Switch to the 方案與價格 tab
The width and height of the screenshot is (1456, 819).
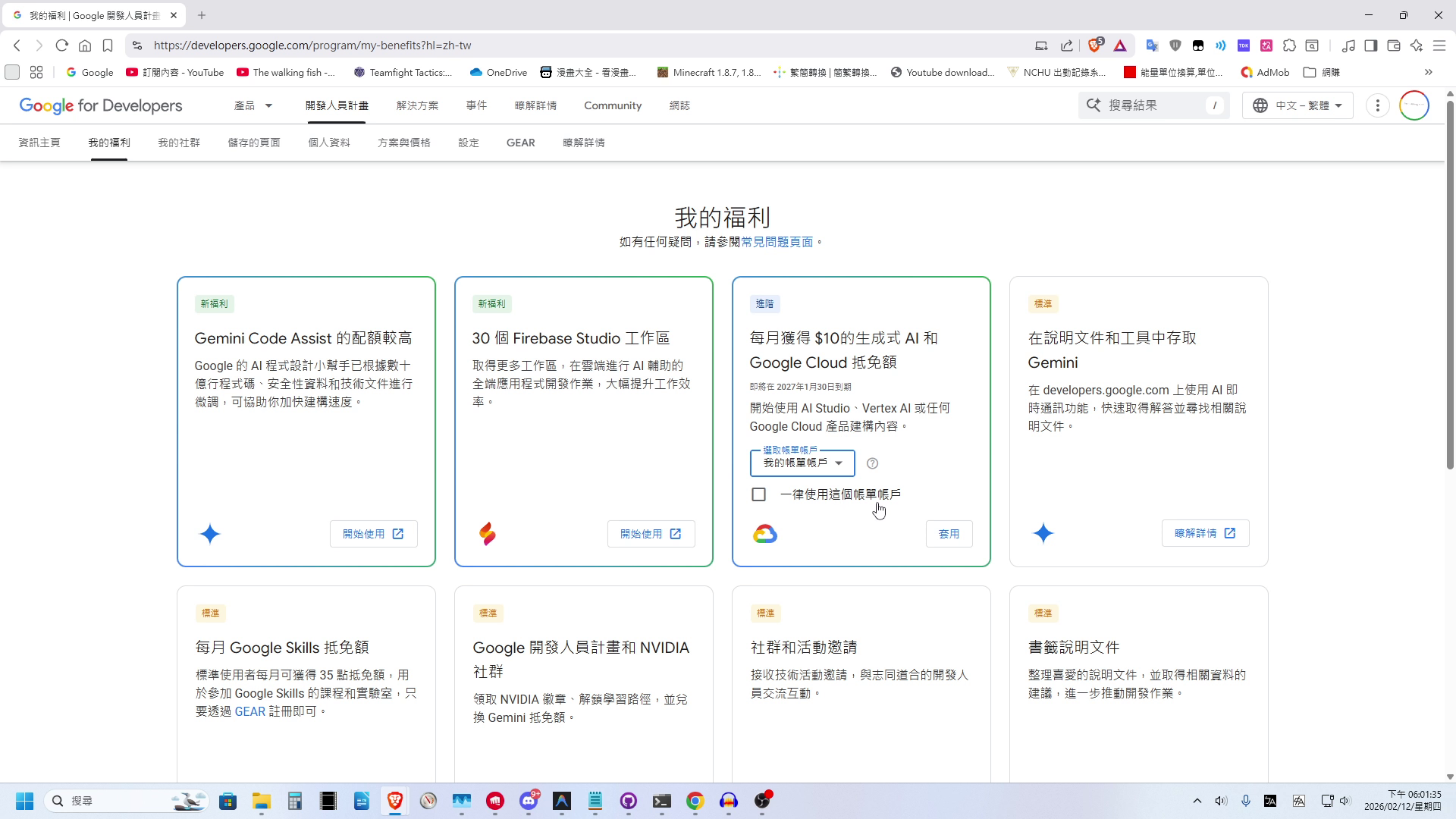click(x=404, y=143)
